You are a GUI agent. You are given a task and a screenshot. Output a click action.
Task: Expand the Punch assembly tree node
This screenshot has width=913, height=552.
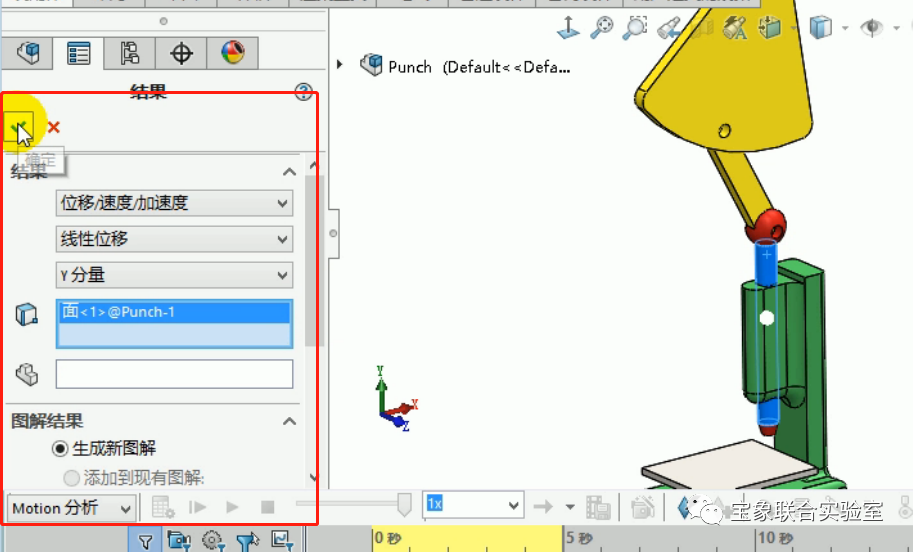[x=340, y=64]
